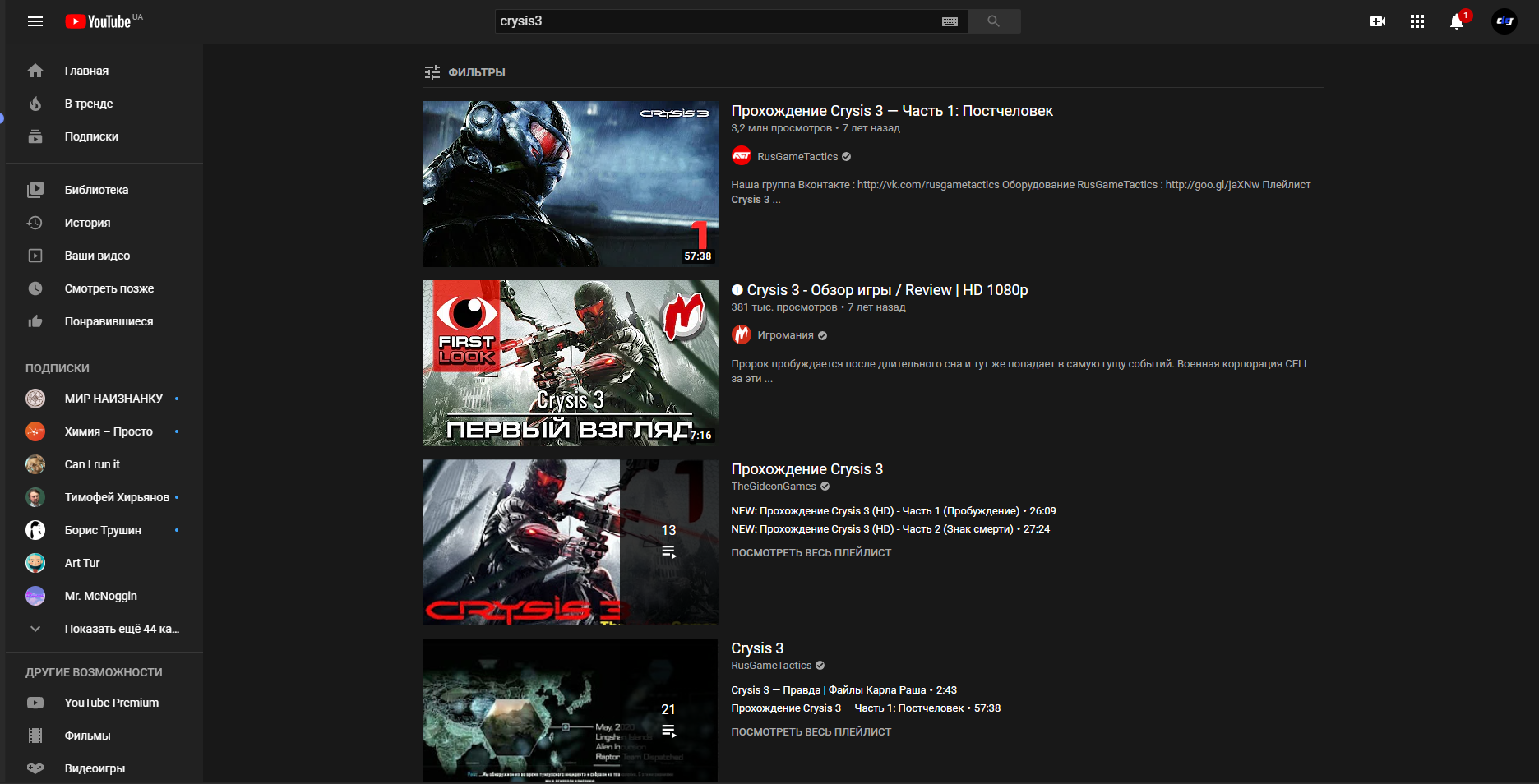Open the on-screen keyboard icon in the search bar
This screenshot has height=784, width=1539.
pos(950,21)
